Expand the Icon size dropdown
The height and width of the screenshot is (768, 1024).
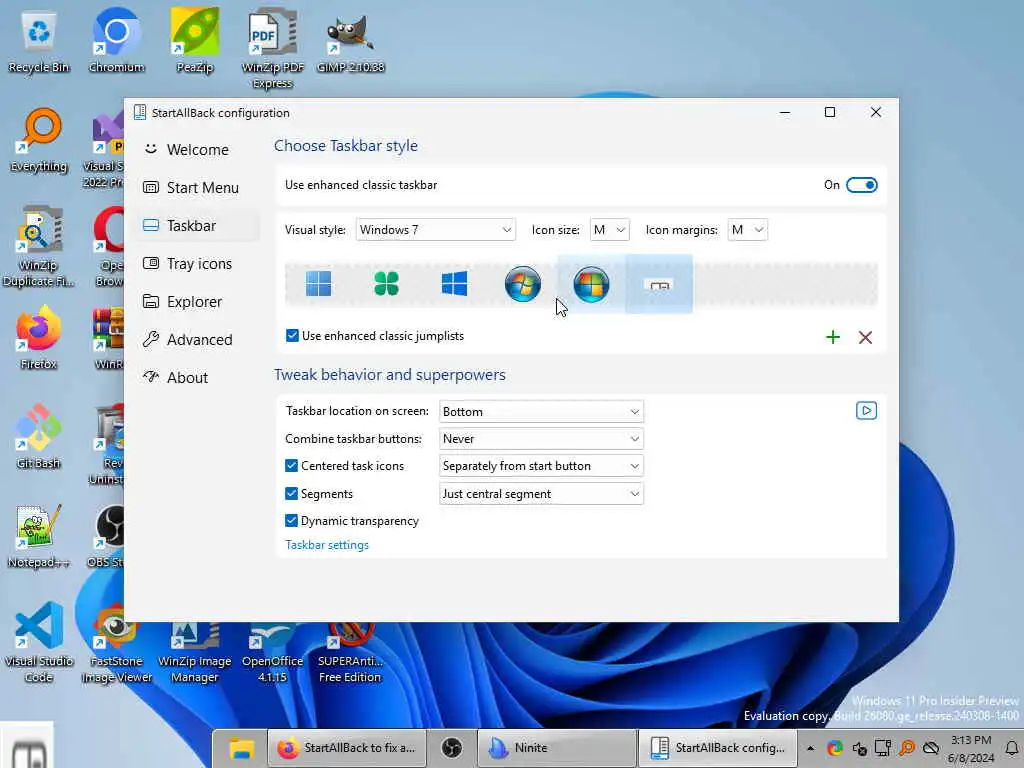point(609,230)
